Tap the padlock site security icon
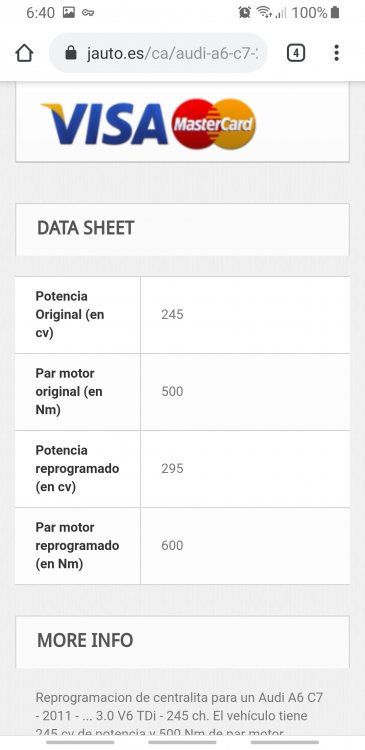365x750 pixels. pos(71,53)
